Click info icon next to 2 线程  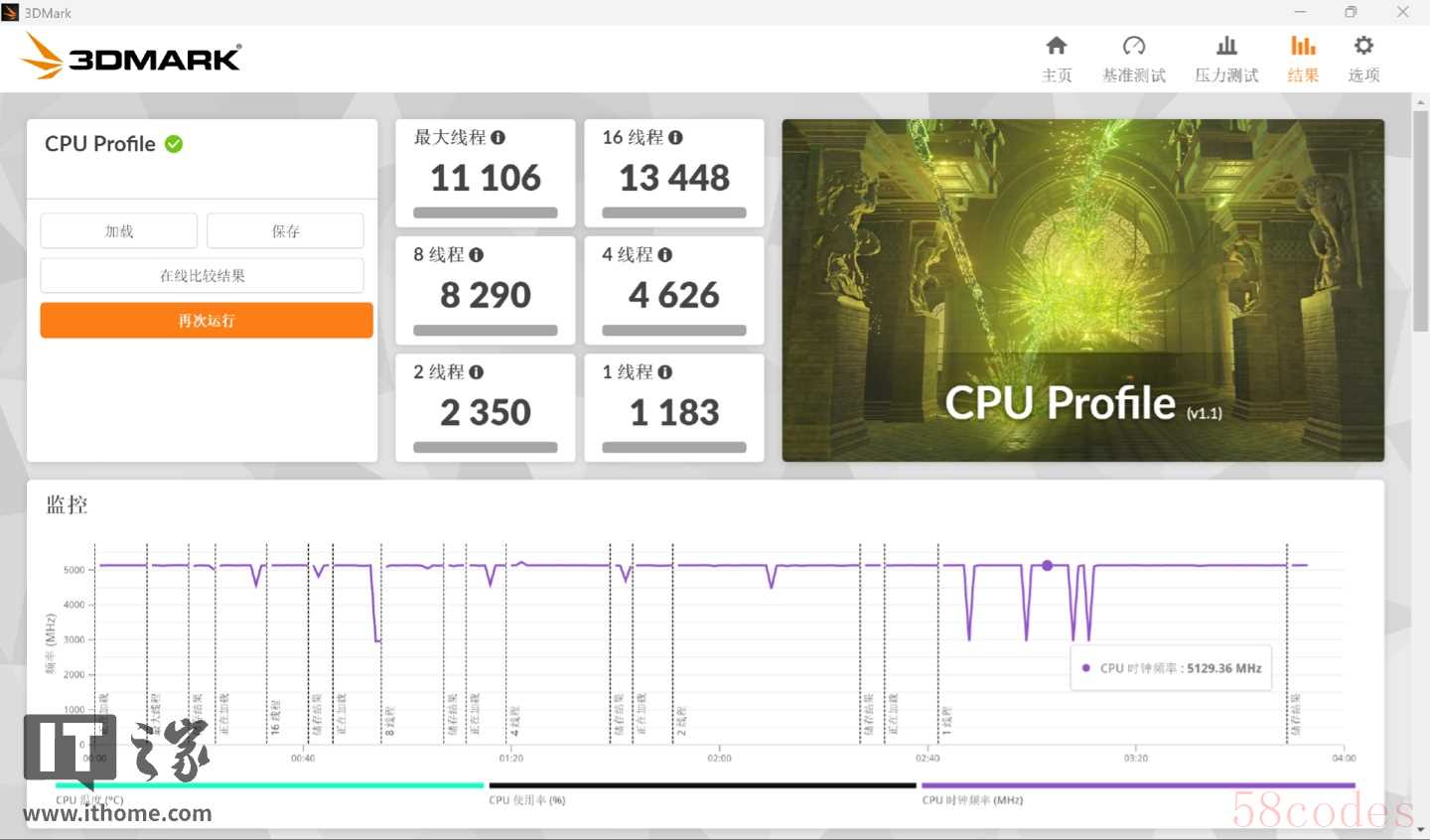[x=477, y=372]
